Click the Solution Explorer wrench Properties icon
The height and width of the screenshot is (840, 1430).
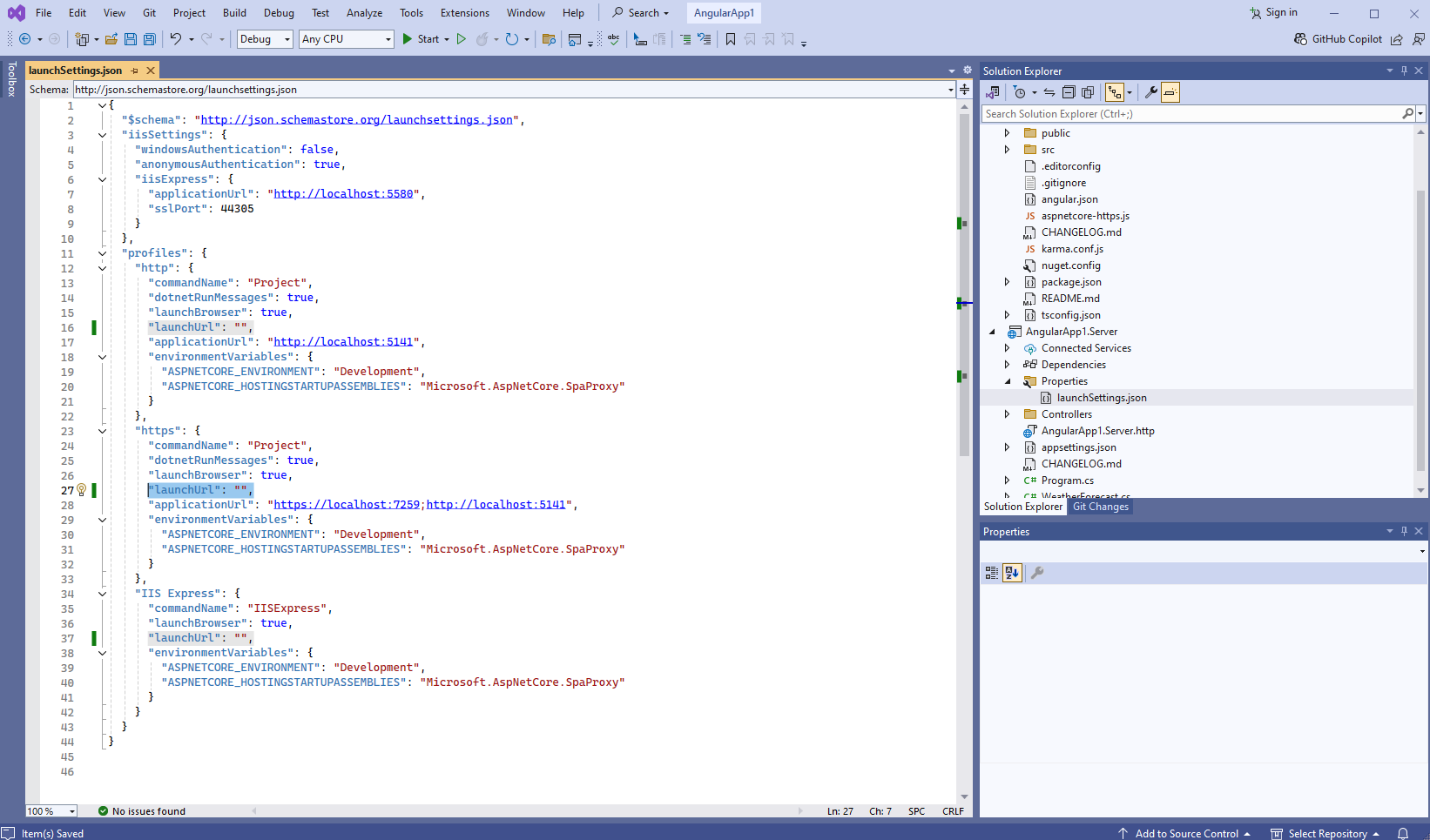(1150, 92)
